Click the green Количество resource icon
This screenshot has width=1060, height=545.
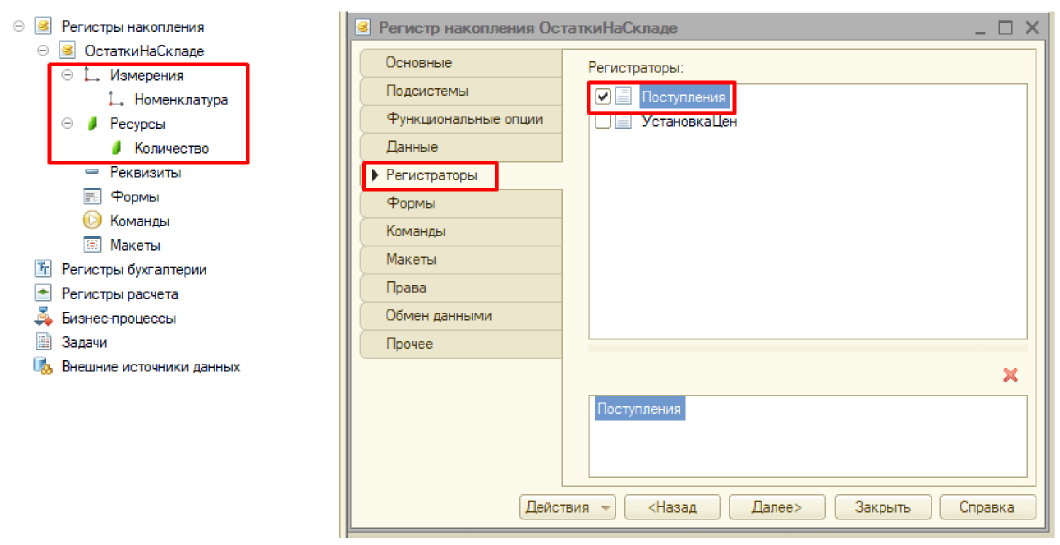pyautogui.click(x=116, y=148)
